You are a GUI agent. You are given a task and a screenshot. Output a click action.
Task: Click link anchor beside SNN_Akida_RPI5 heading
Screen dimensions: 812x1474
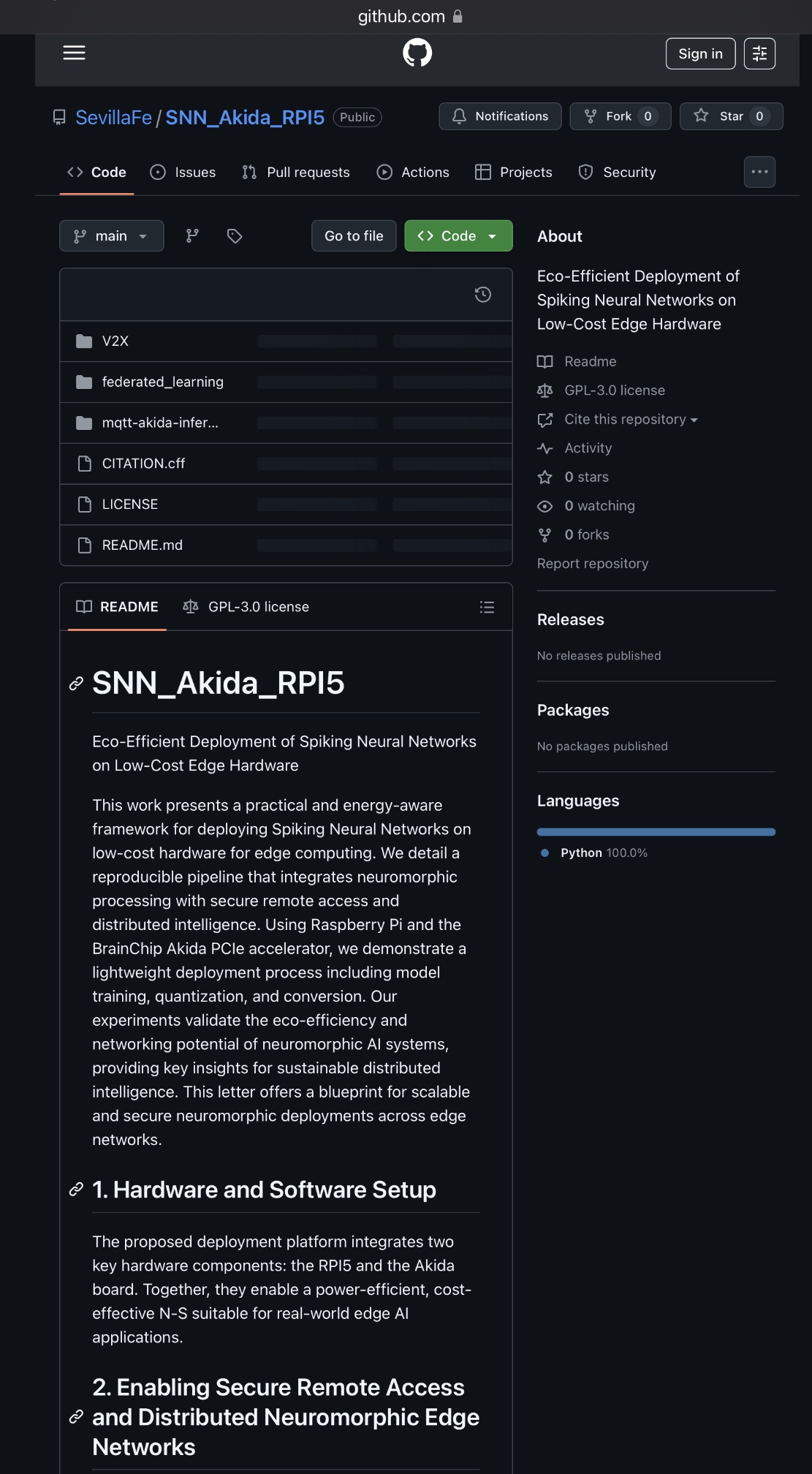click(76, 684)
